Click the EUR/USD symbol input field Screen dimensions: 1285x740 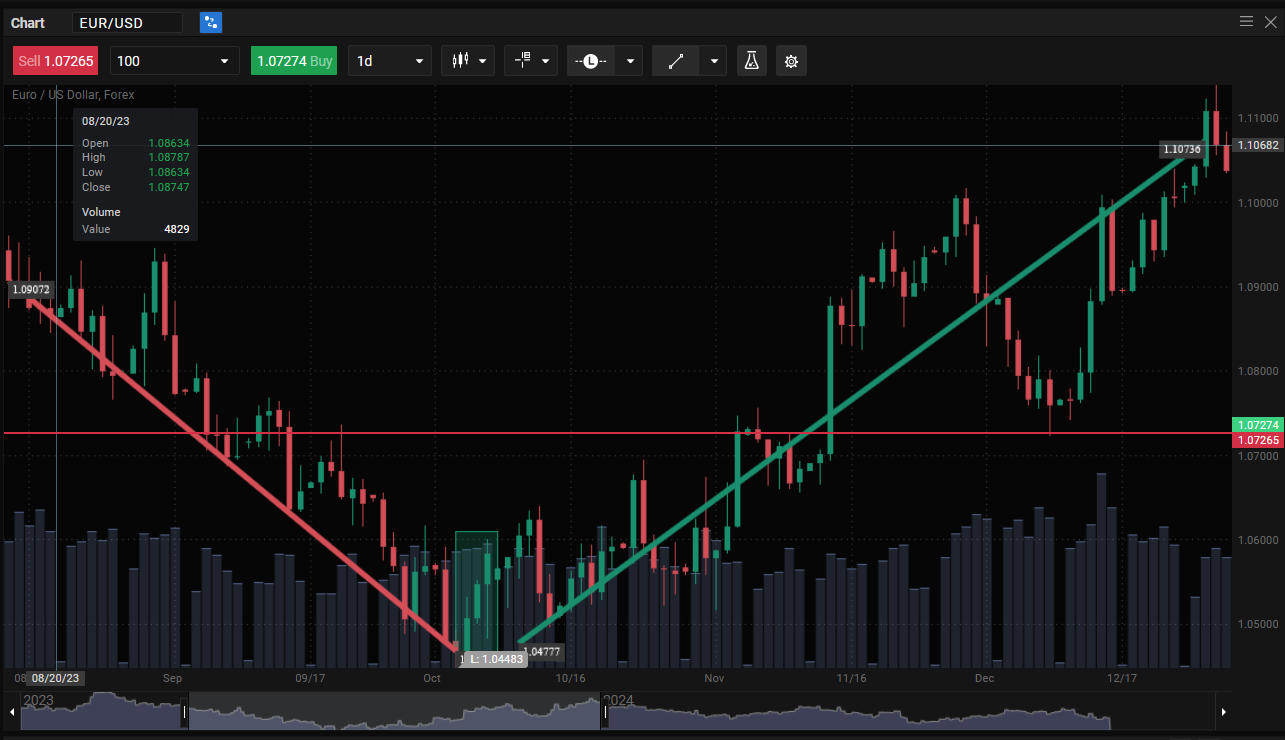[x=128, y=22]
